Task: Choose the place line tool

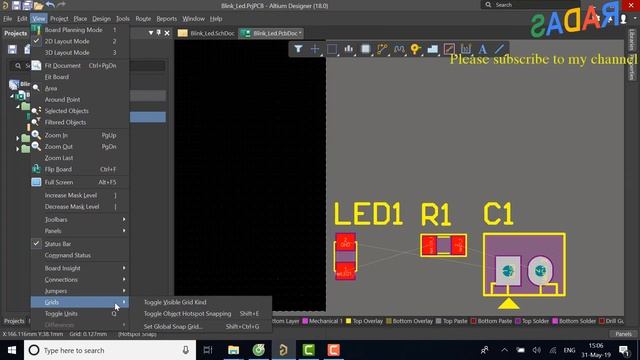Action: click(x=499, y=49)
